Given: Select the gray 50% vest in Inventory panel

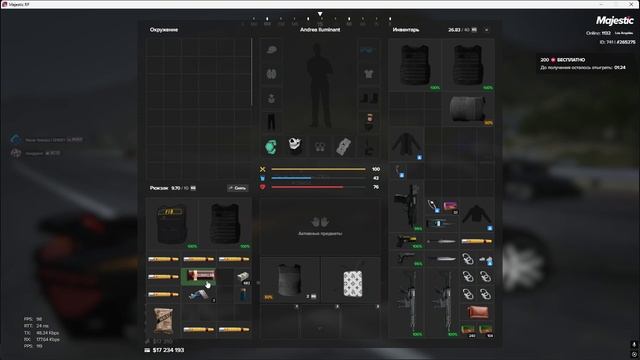Looking at the screenshot, I should (x=468, y=109).
